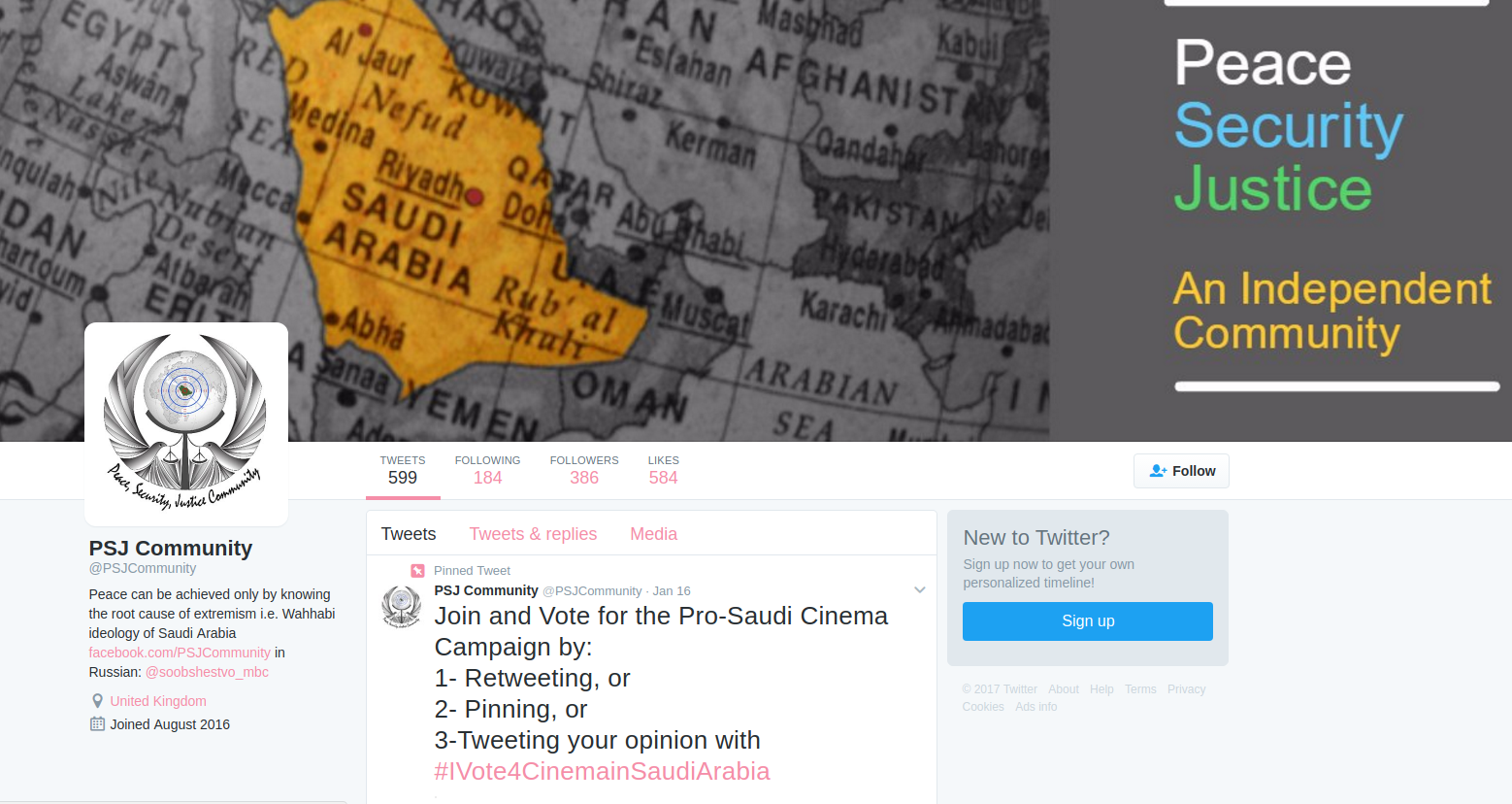Click the United Kingdom location link
Image resolution: width=1512 pixels, height=804 pixels.
coord(158,701)
